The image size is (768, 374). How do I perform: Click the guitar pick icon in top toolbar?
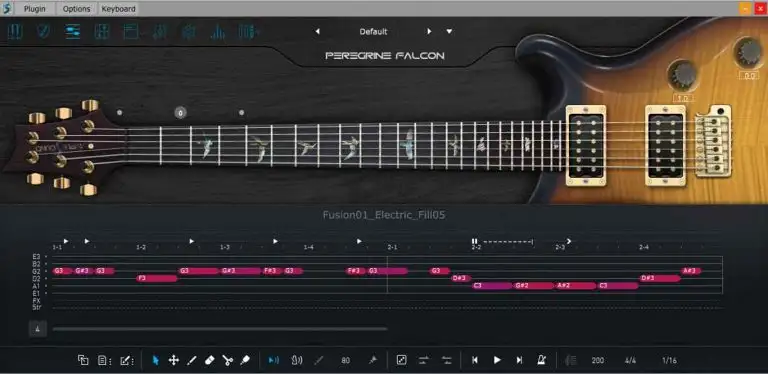coord(44,32)
